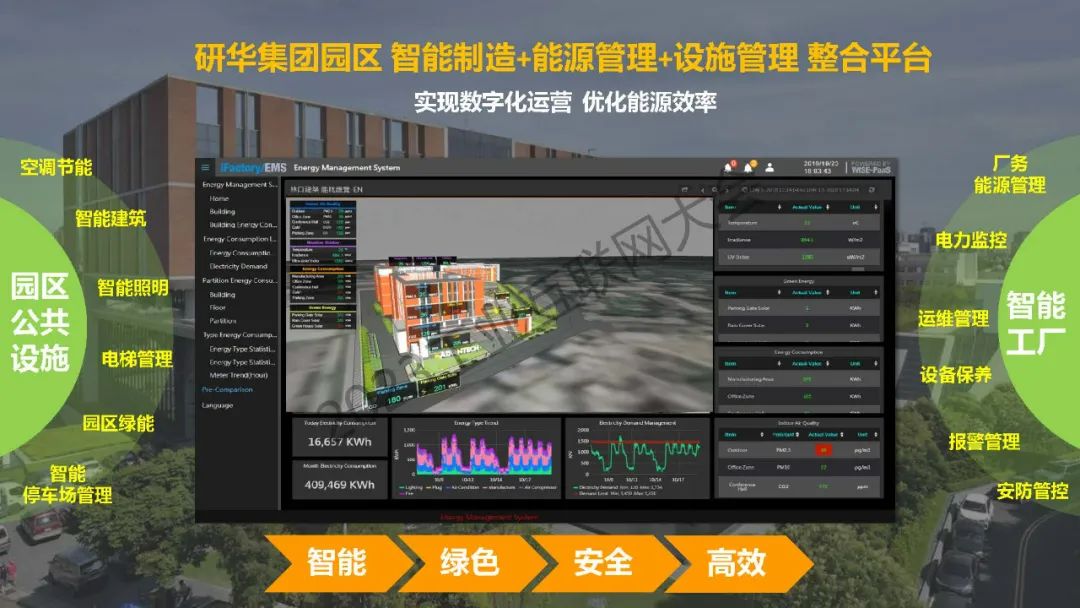Viewport: 1080px width, 608px height.
Task: Open the user profile icon
Action: click(771, 167)
